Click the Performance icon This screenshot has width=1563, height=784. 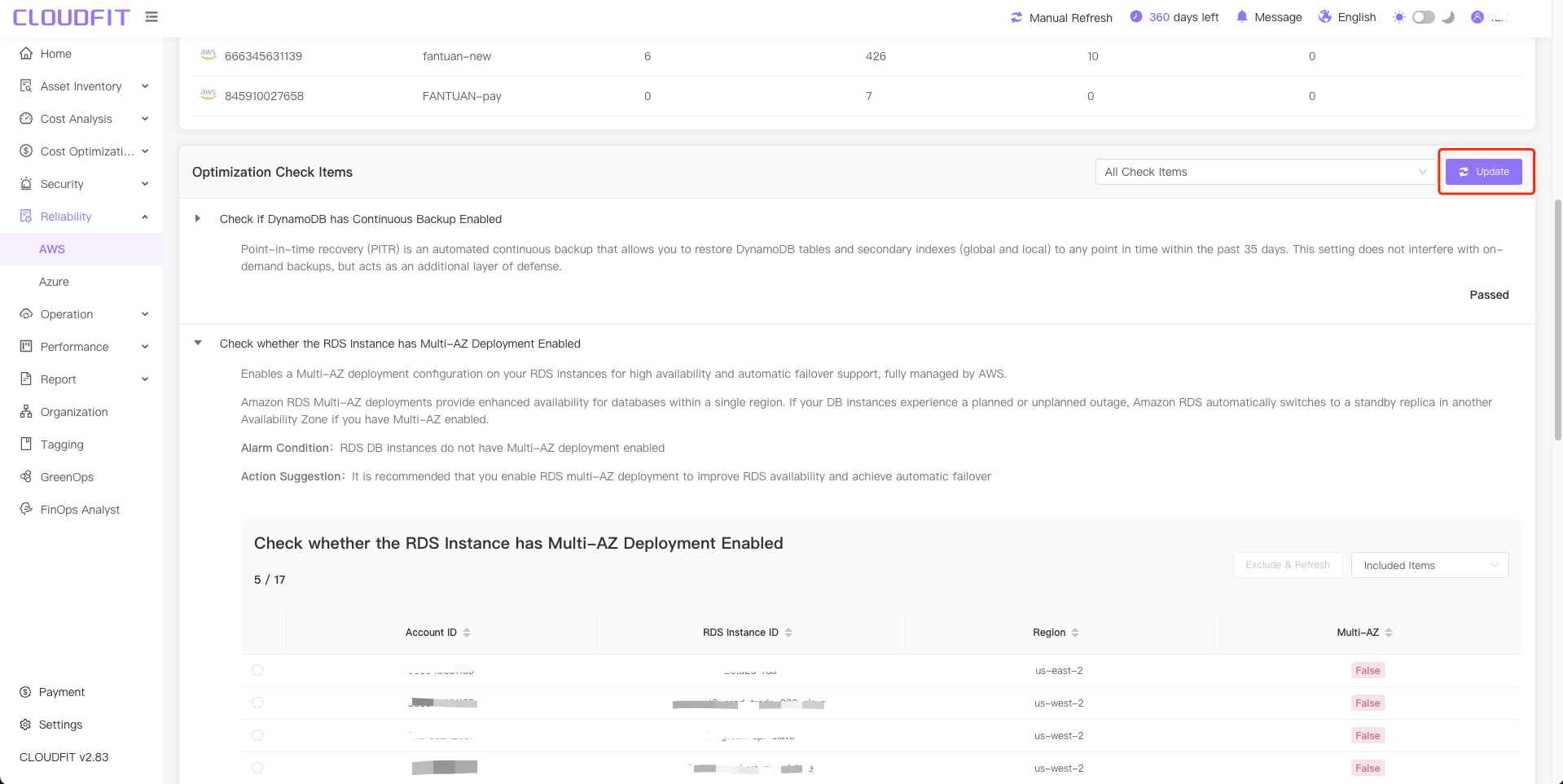click(26, 347)
